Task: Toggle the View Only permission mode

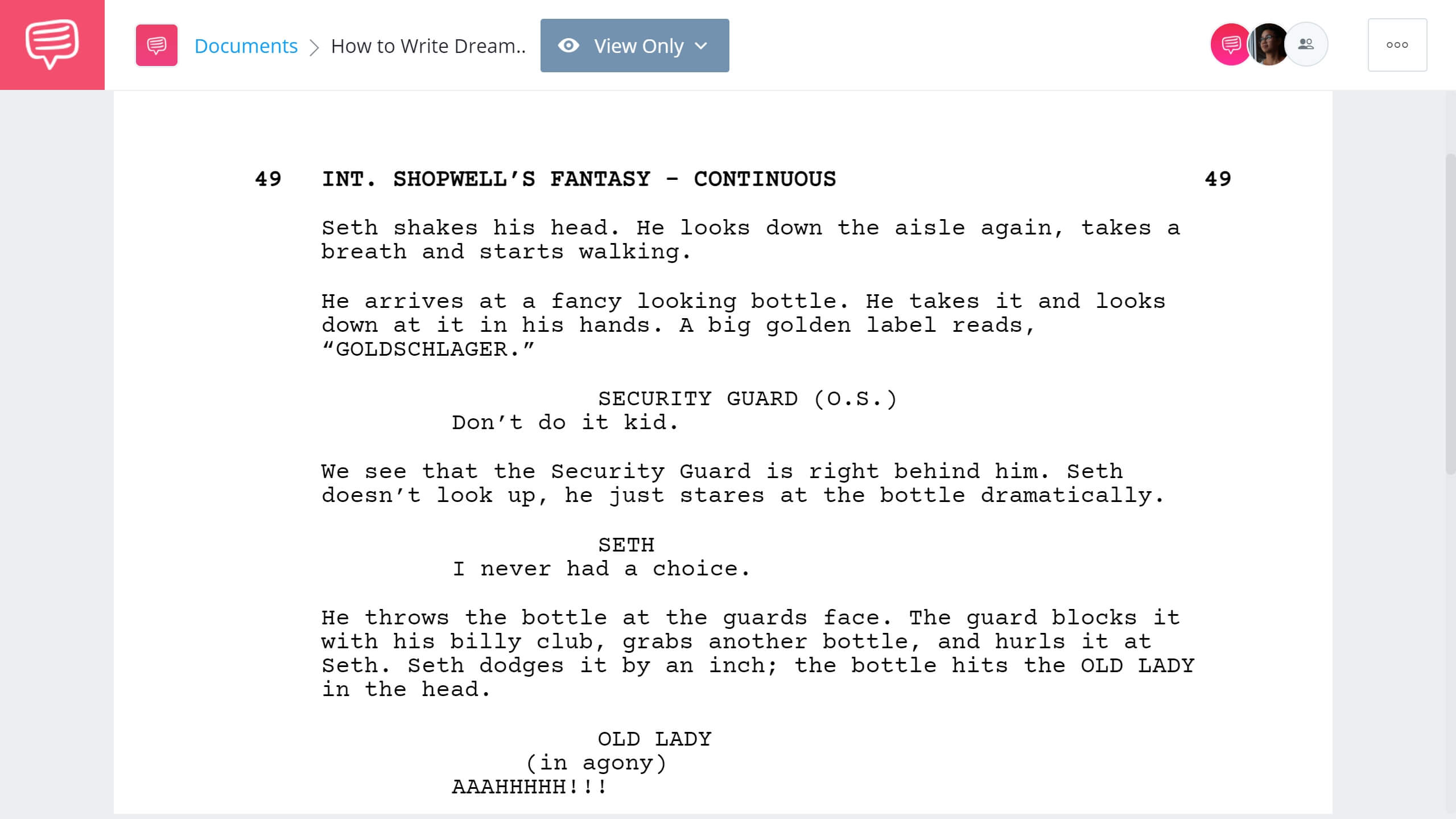Action: pyautogui.click(x=633, y=45)
